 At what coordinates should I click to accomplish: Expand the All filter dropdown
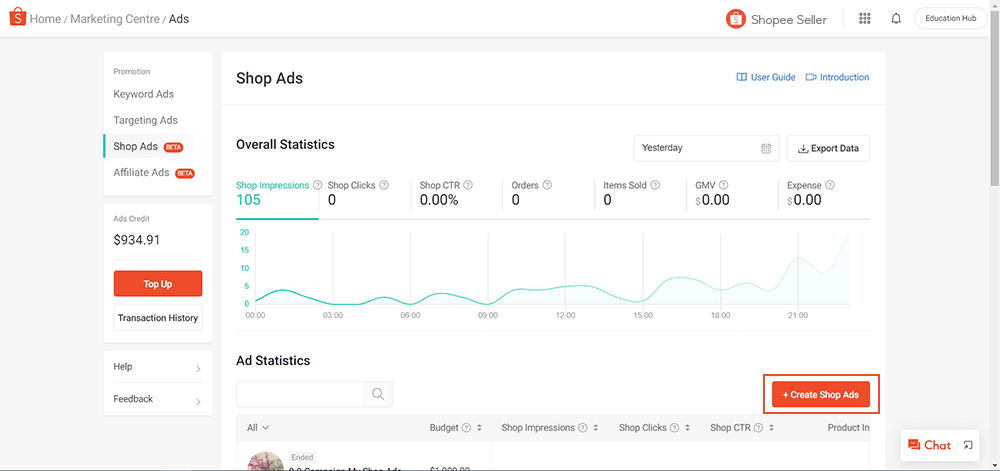[258, 428]
